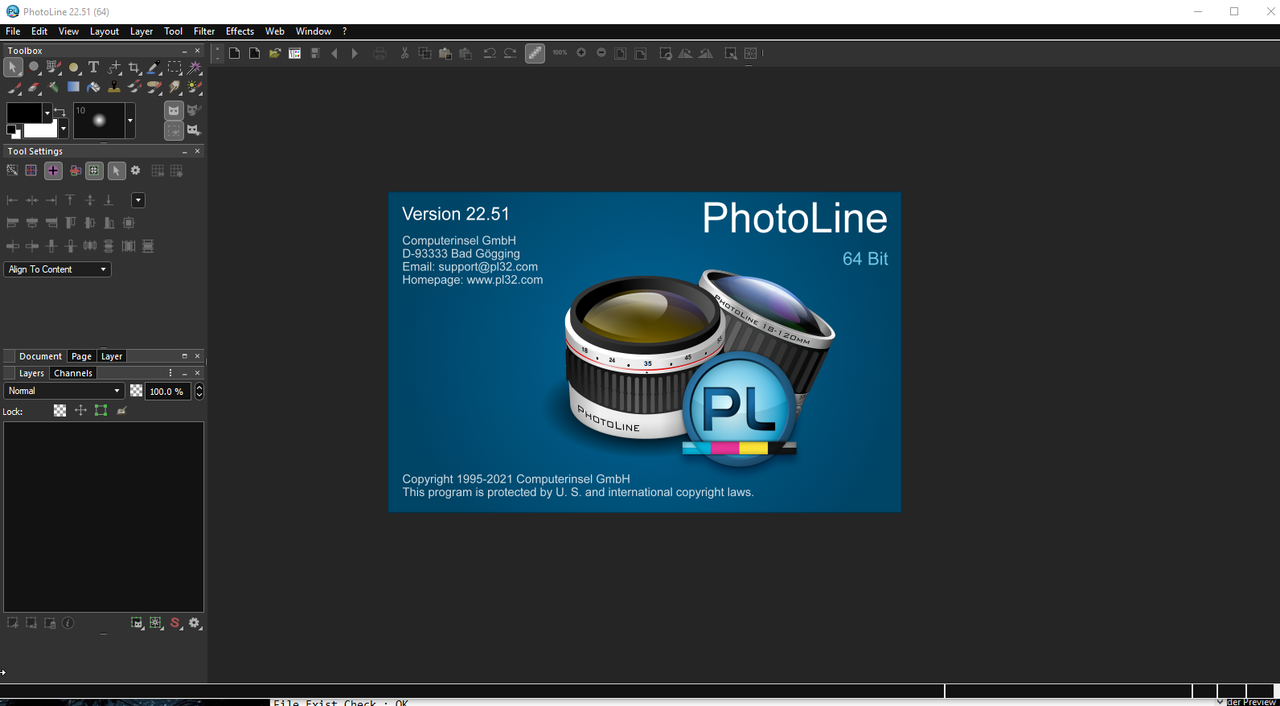1280x706 pixels.
Task: Select the Crop tool in Toolbox
Action: click(134, 67)
